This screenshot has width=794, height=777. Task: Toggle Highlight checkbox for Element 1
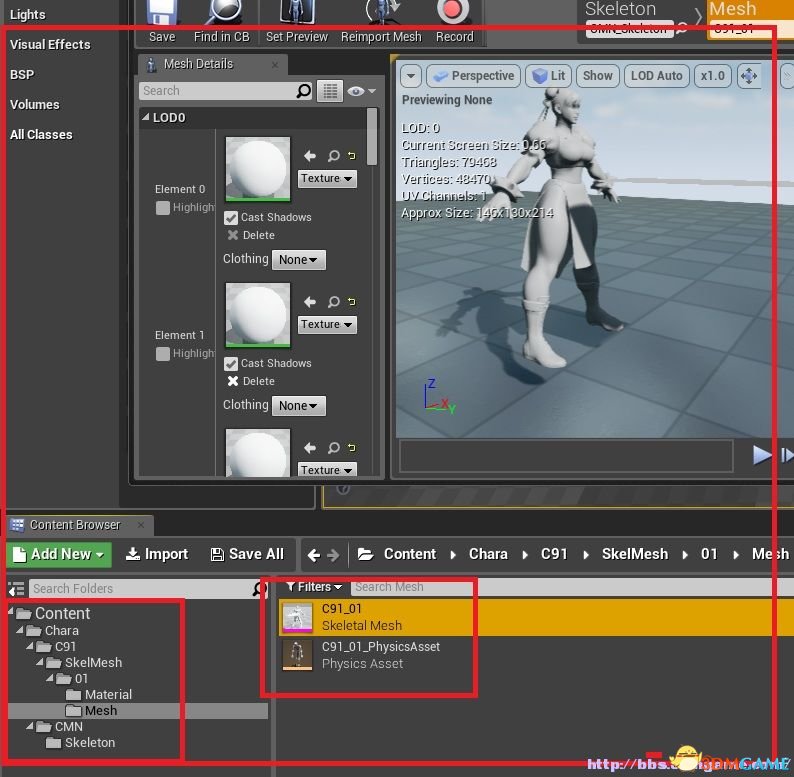[x=163, y=354]
